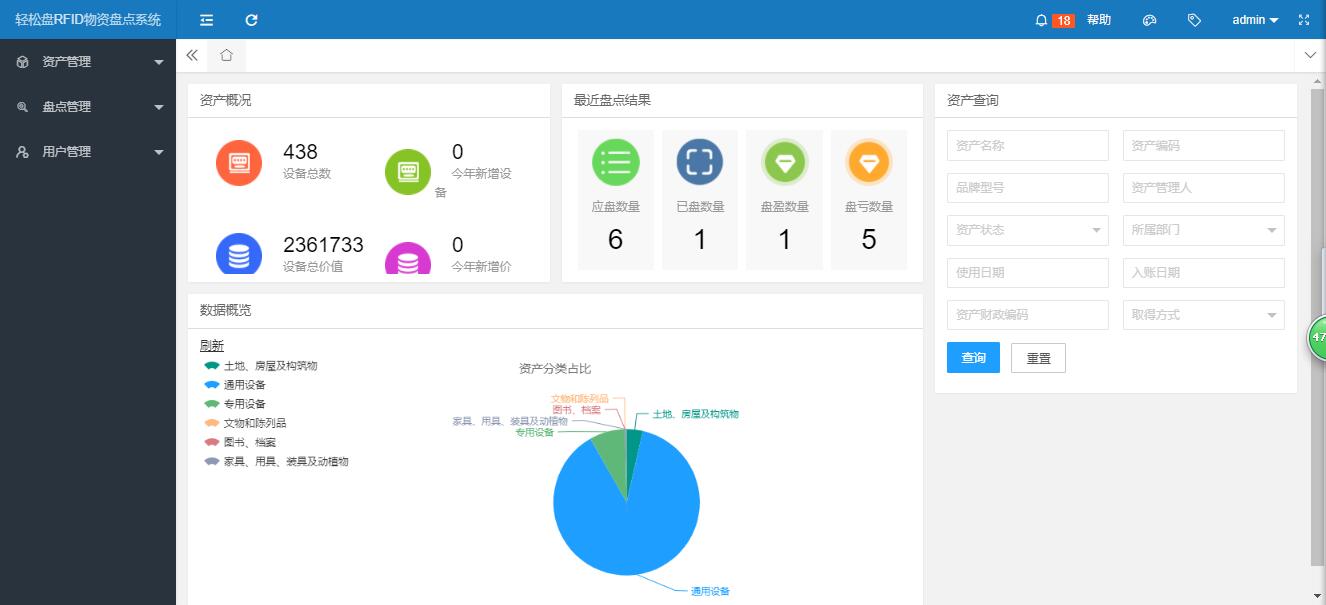1326x605 pixels.
Task: Open the theme palette icon
Action: (x=1149, y=20)
